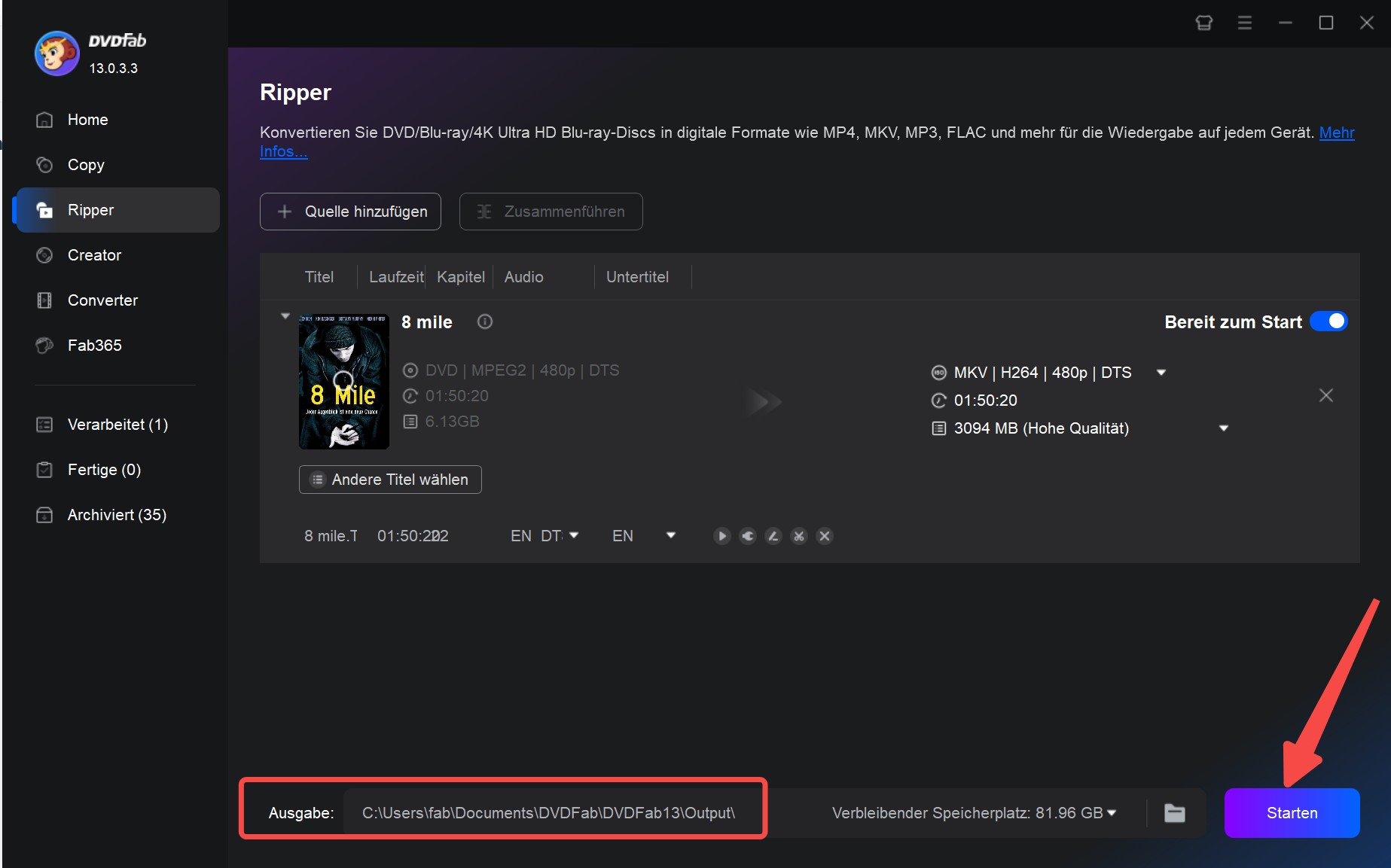Show Verarbeitet (1) tasks list
Image resolution: width=1391 pixels, height=868 pixels.
tap(117, 425)
